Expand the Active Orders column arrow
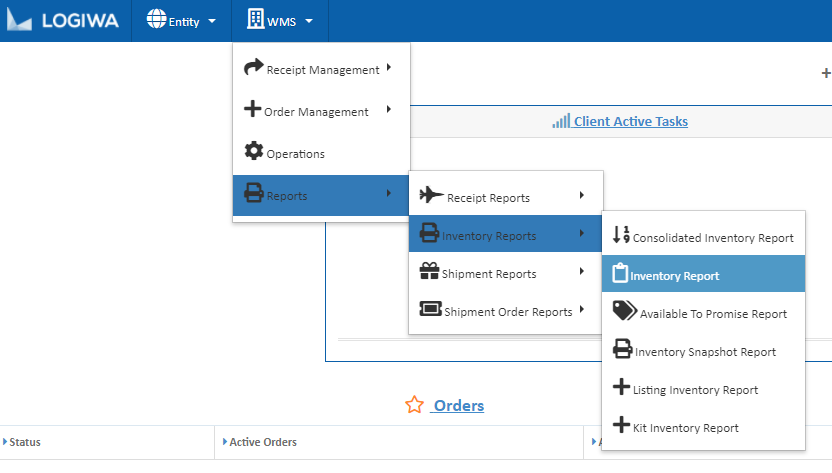832x473 pixels. pos(224,441)
